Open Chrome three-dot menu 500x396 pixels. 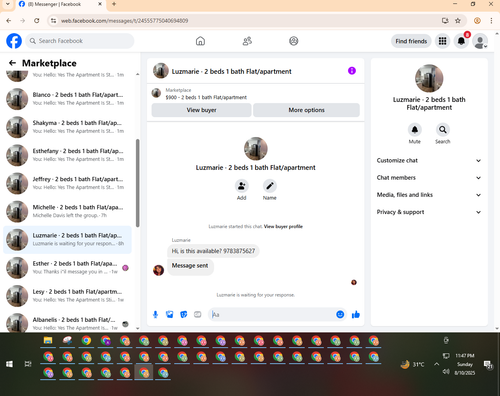491,21
